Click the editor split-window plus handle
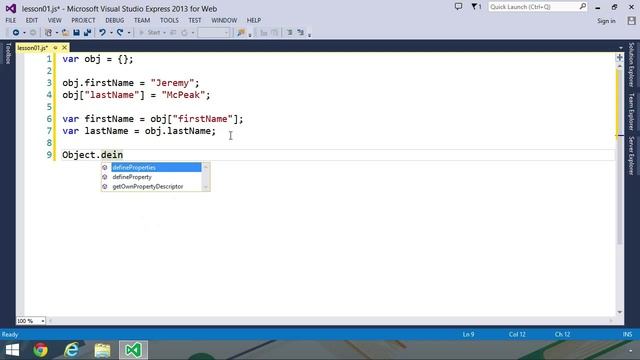 click(x=620, y=57)
